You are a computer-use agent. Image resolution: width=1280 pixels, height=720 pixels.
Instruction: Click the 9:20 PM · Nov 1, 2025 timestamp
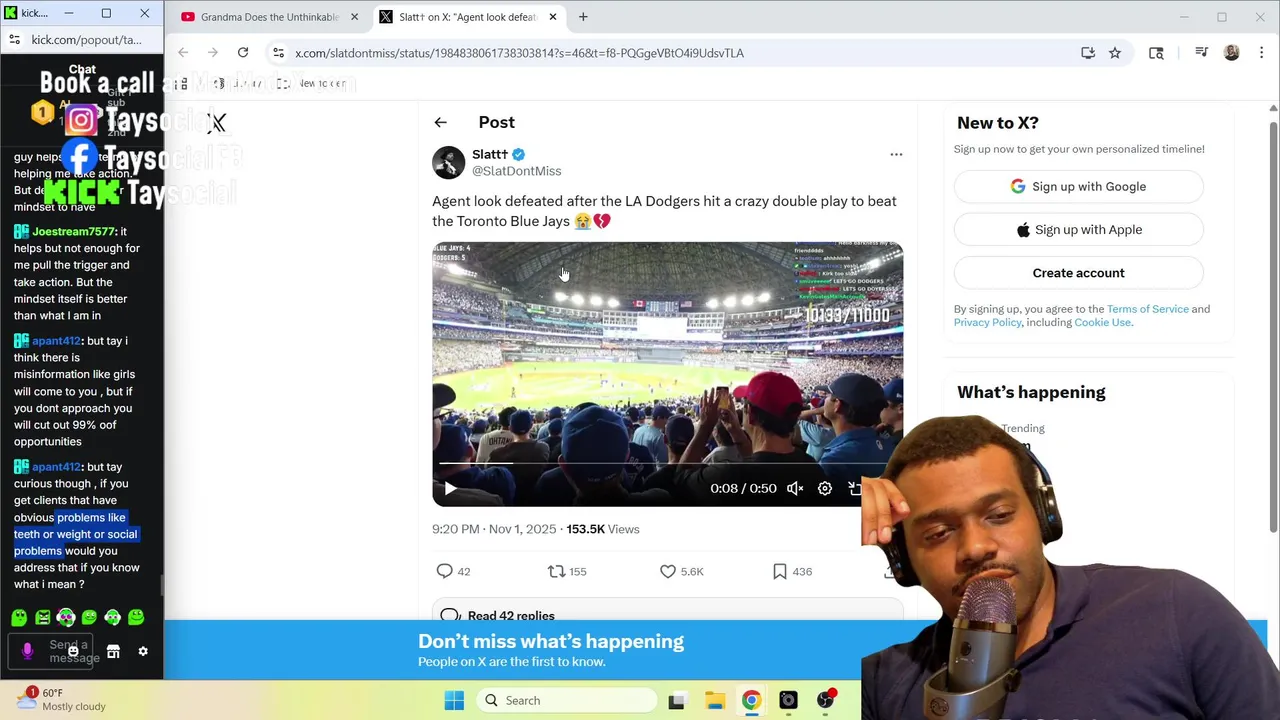click(494, 529)
